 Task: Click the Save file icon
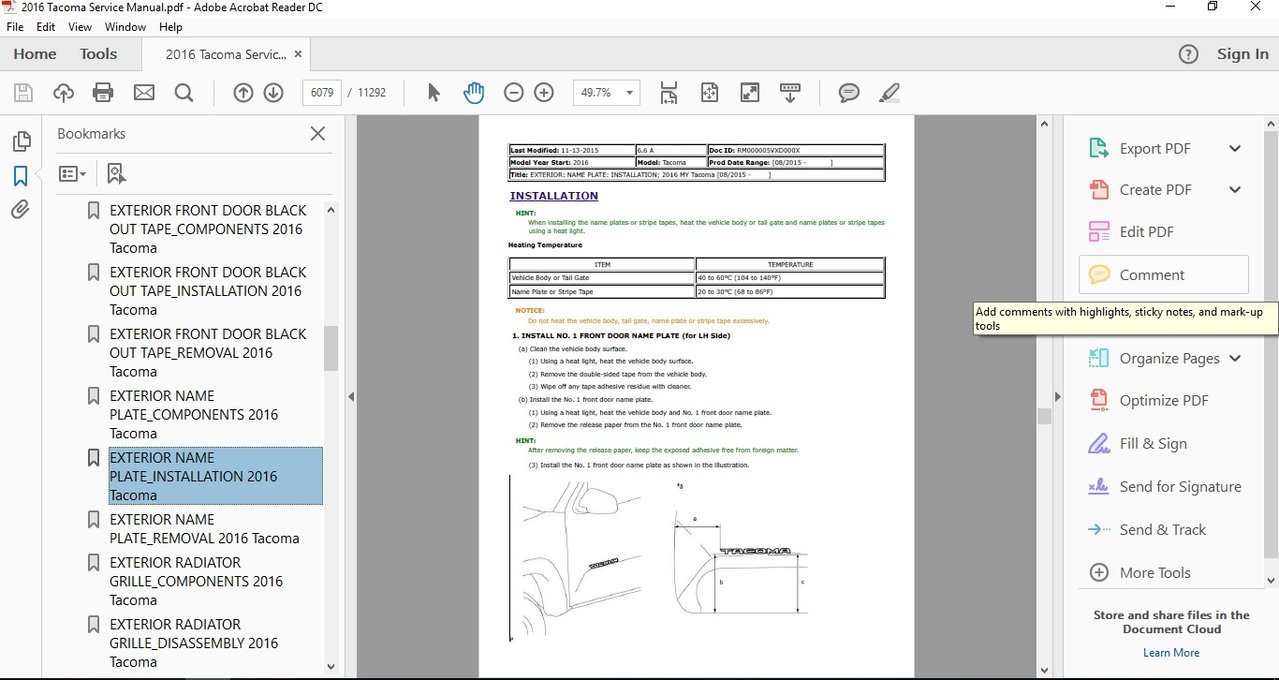23,93
